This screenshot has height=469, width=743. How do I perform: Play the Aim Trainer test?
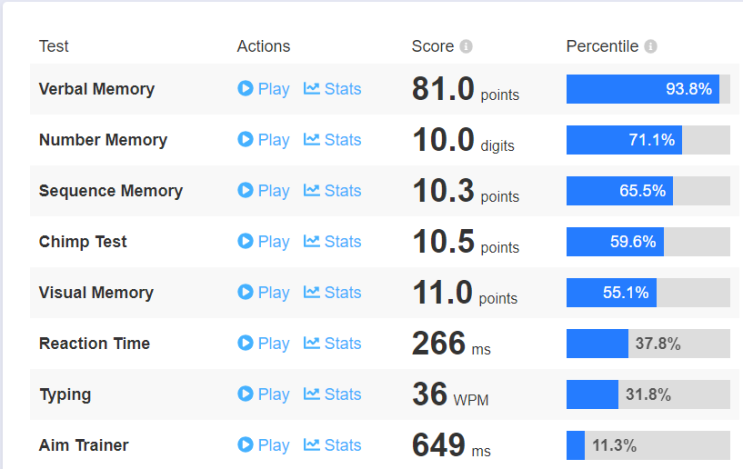click(x=264, y=446)
